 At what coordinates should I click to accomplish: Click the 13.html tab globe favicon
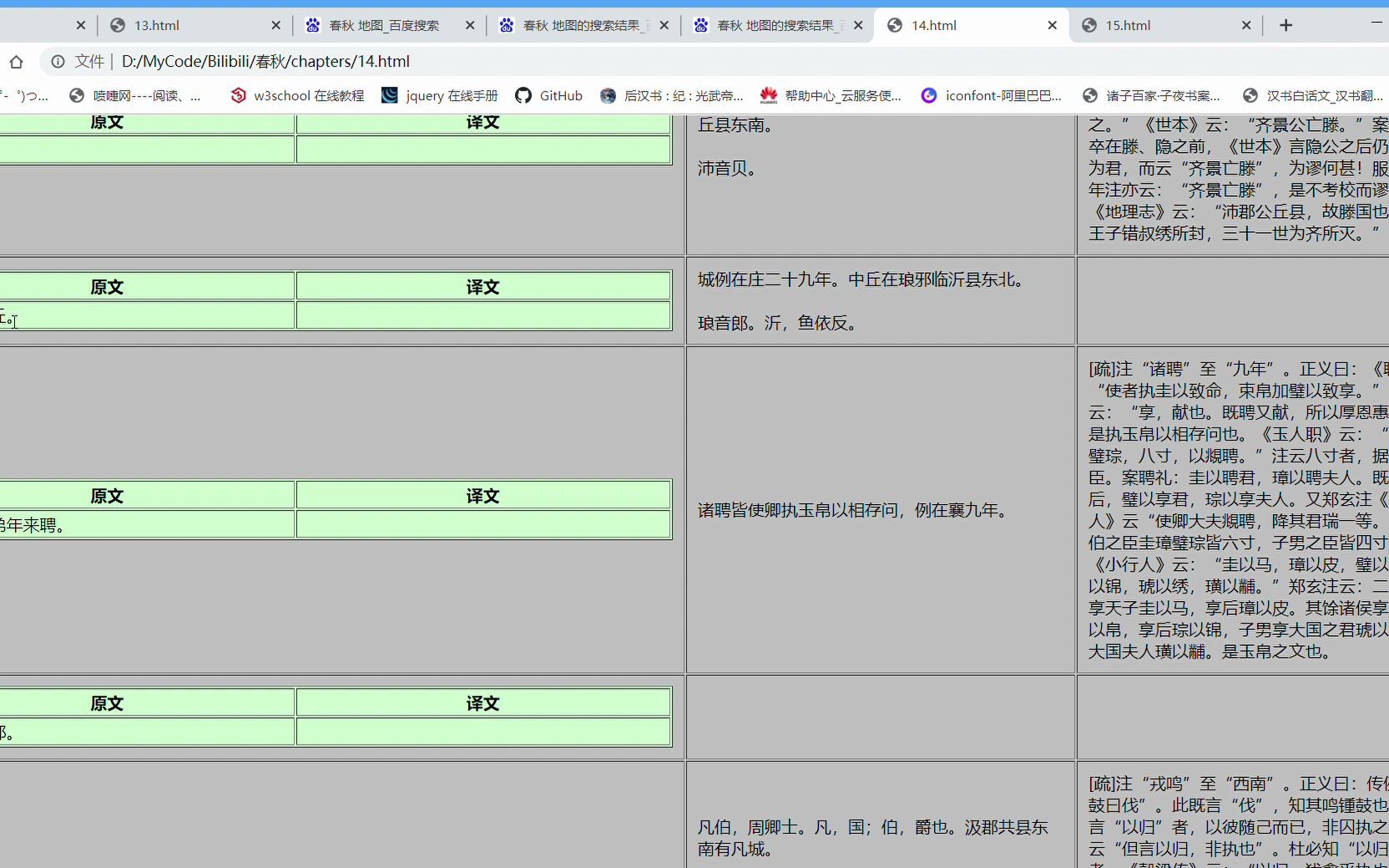pos(118,25)
